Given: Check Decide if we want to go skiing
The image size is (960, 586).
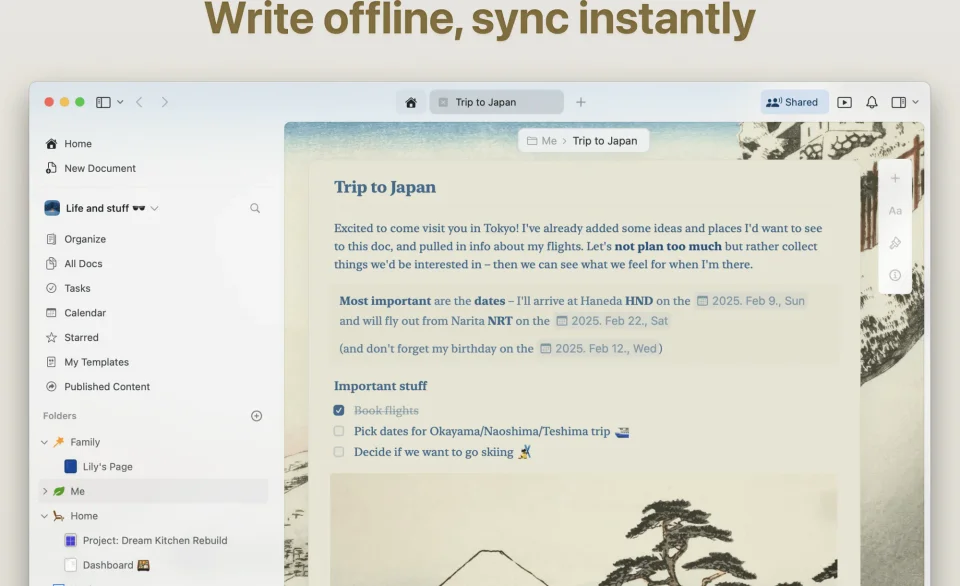Looking at the screenshot, I should (339, 452).
